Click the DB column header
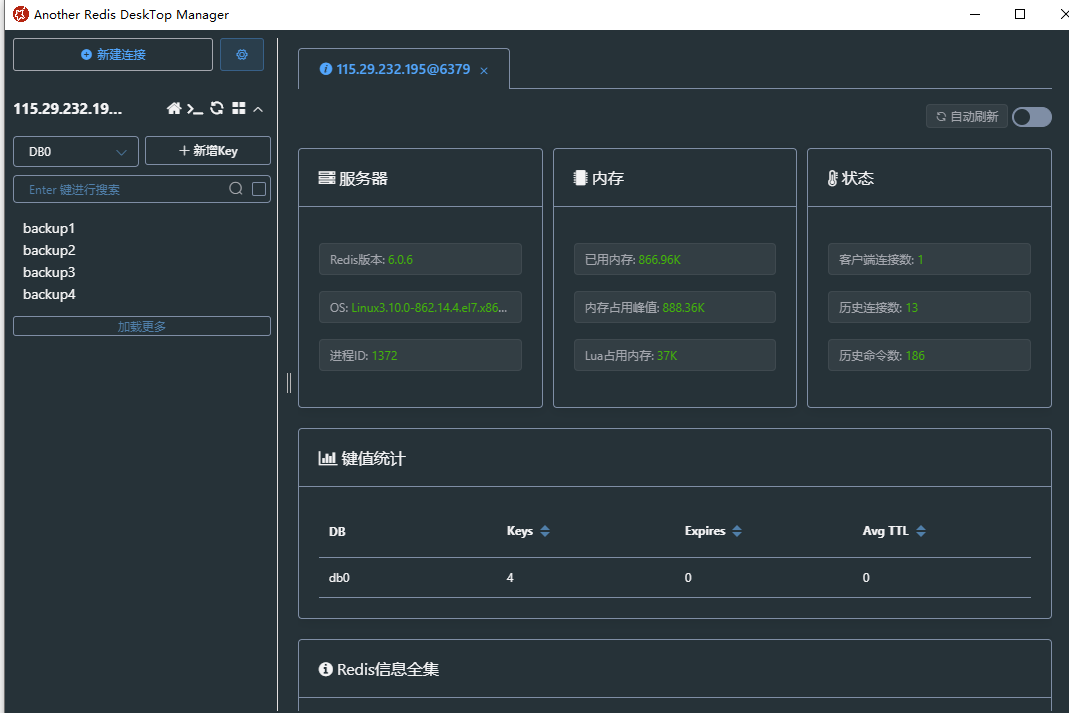Image resolution: width=1069 pixels, height=713 pixels. pyautogui.click(x=337, y=531)
